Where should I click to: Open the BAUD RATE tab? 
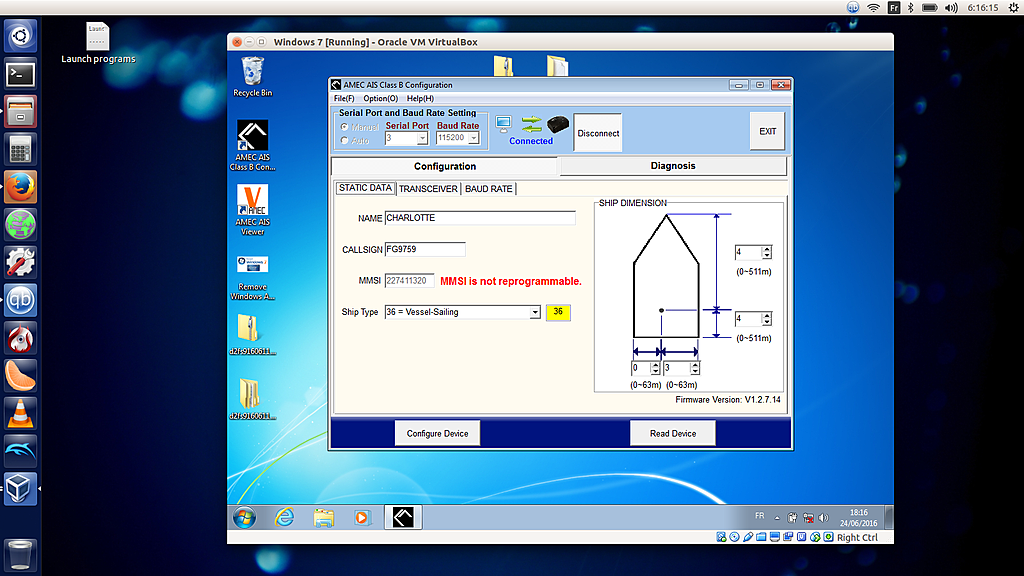click(x=488, y=189)
